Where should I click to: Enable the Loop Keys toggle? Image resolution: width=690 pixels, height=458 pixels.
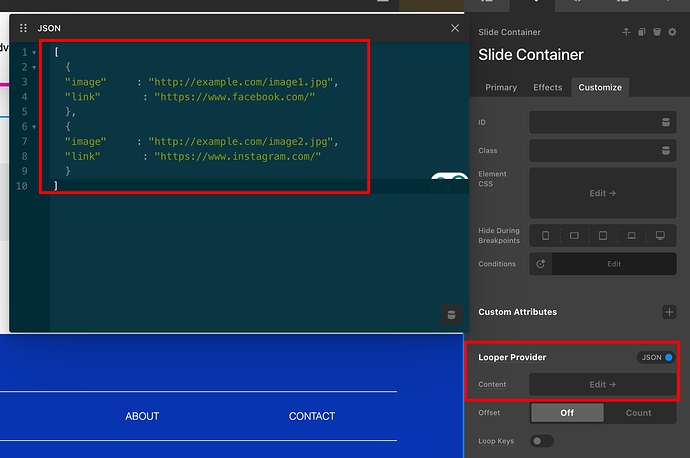pos(542,441)
